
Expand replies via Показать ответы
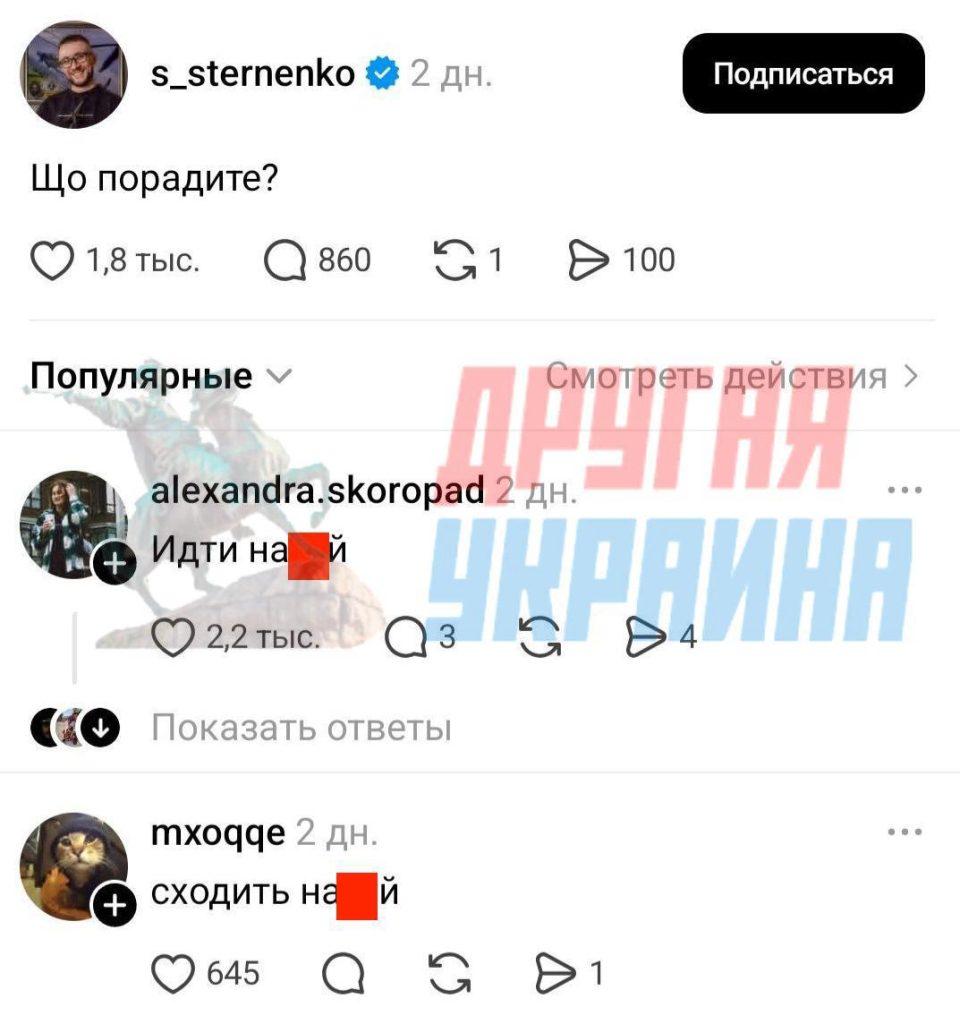tap(301, 727)
